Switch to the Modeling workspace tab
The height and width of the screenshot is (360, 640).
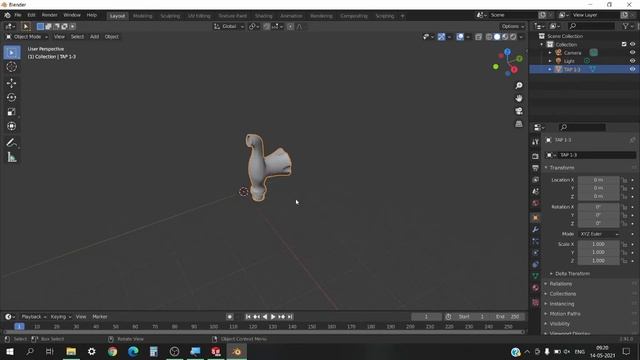pyautogui.click(x=142, y=16)
